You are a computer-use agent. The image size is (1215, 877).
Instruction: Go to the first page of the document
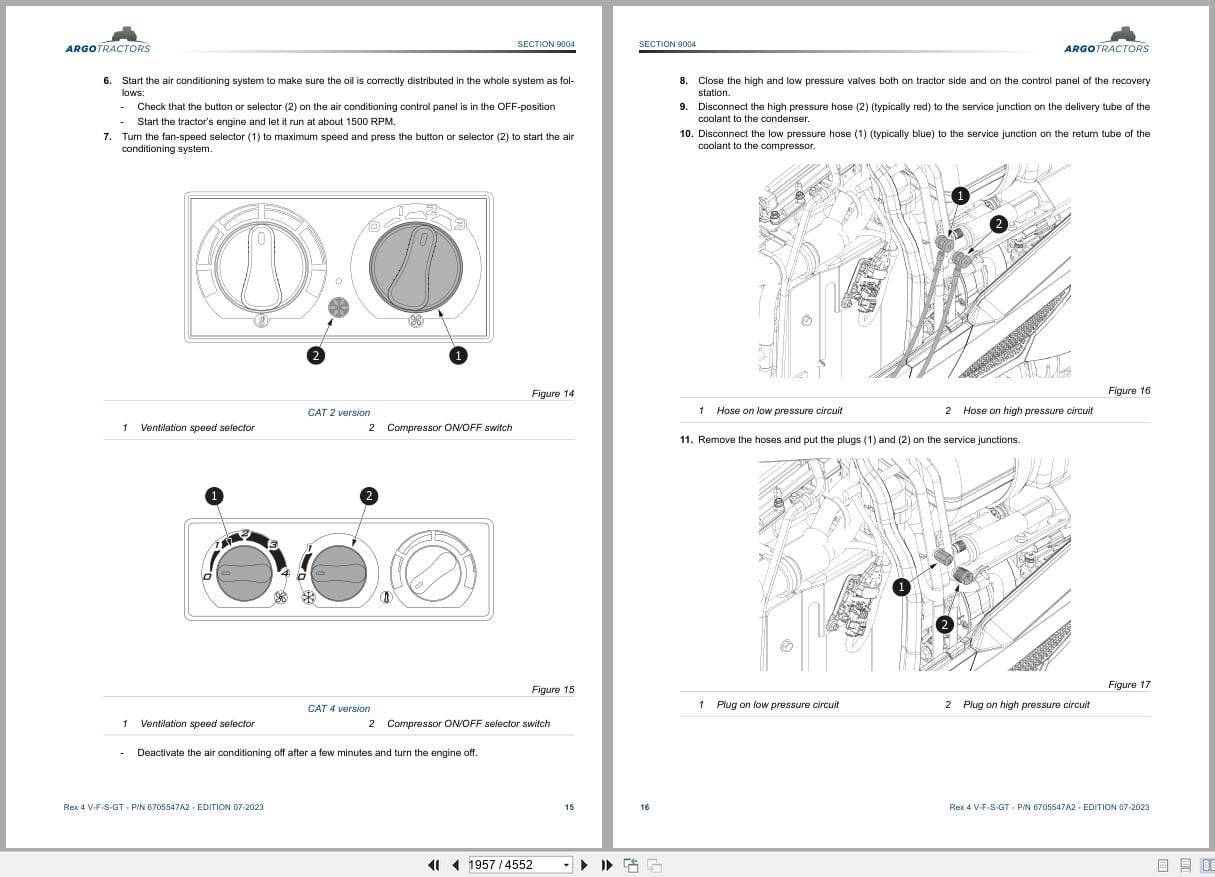[433, 865]
